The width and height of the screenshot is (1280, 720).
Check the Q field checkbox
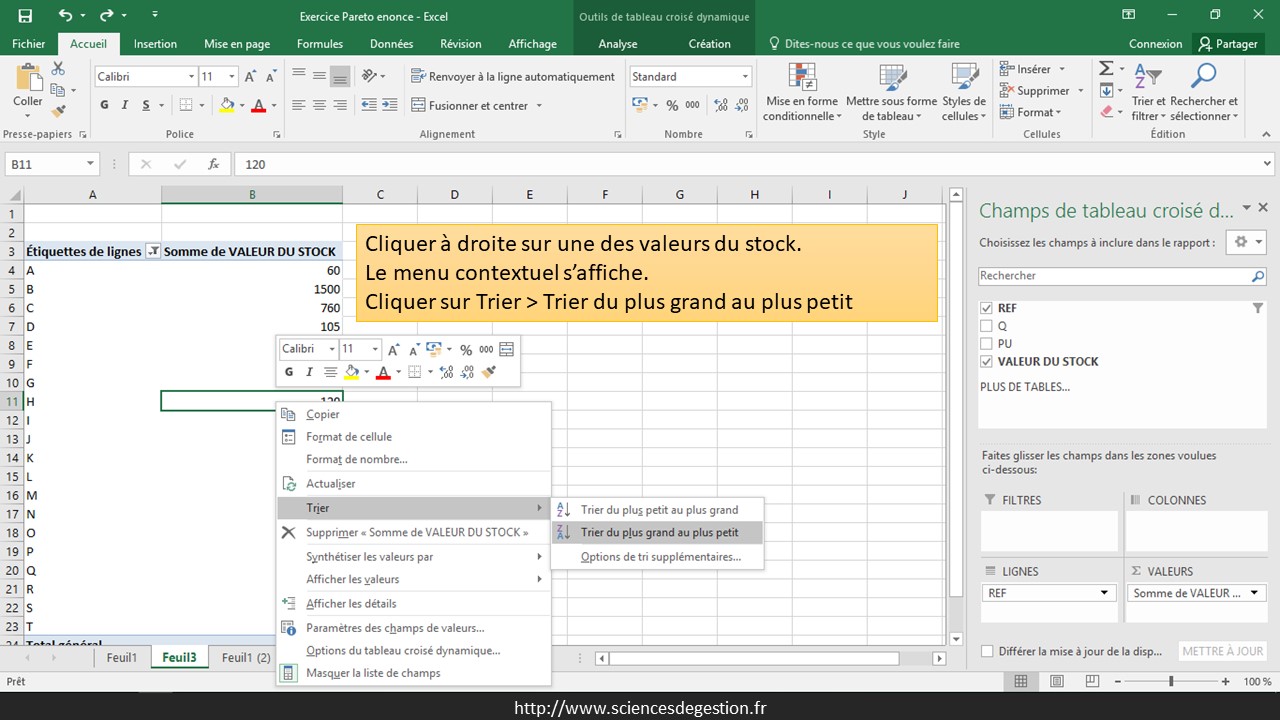[x=987, y=326]
